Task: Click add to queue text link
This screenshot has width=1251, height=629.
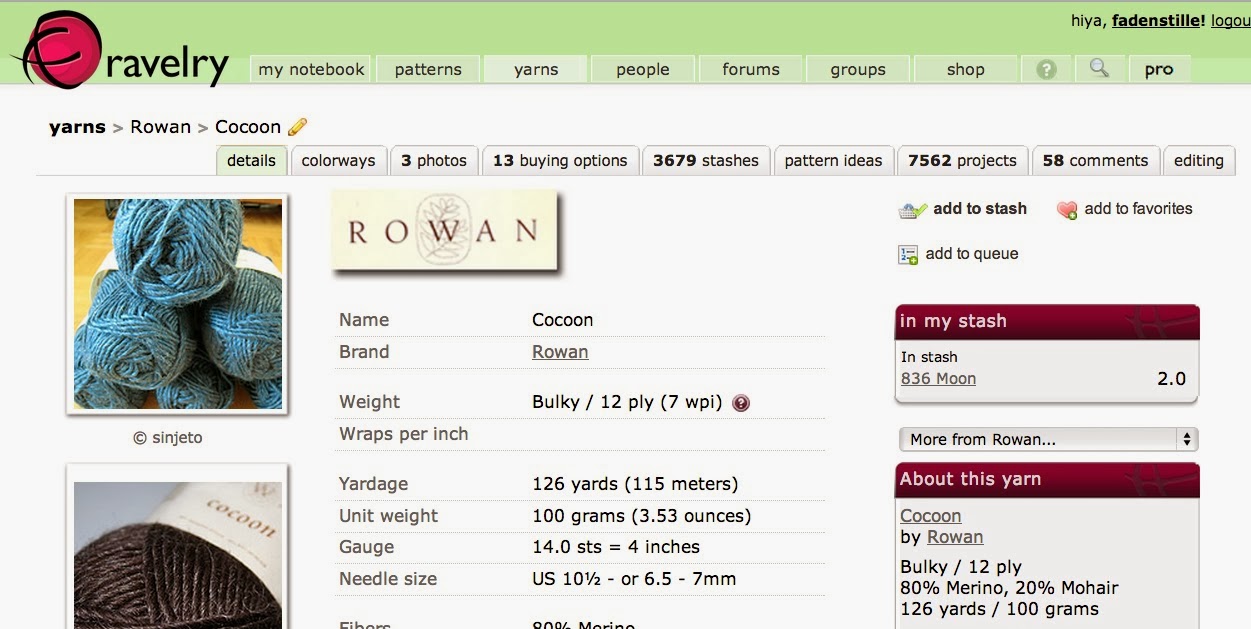Action: coord(972,254)
